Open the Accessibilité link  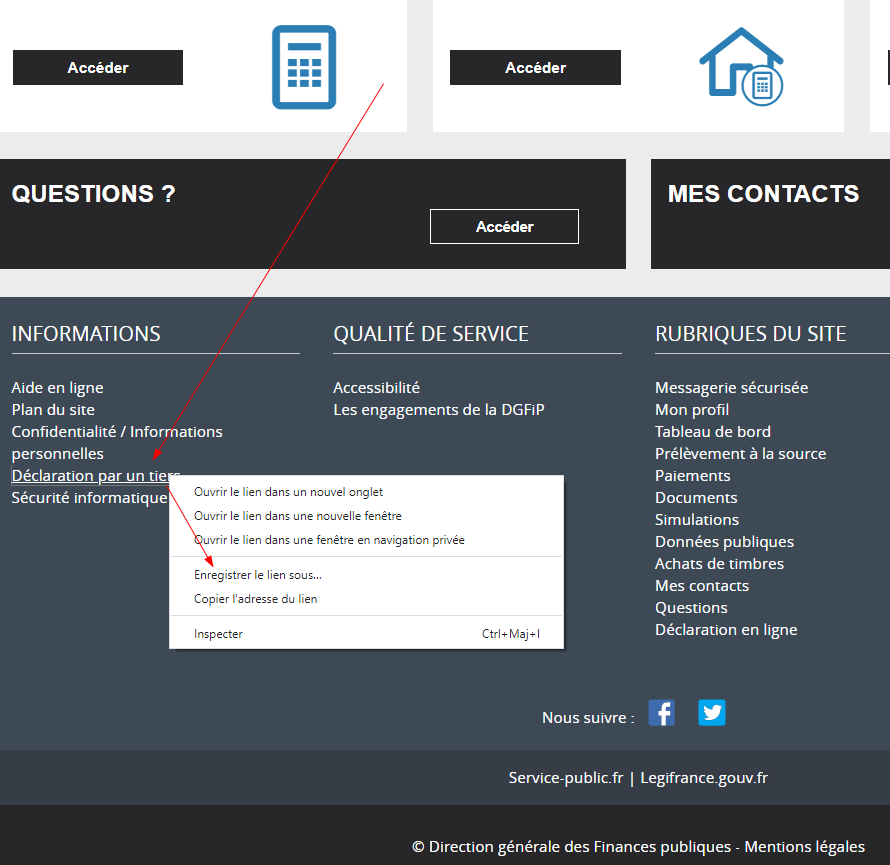tap(376, 388)
